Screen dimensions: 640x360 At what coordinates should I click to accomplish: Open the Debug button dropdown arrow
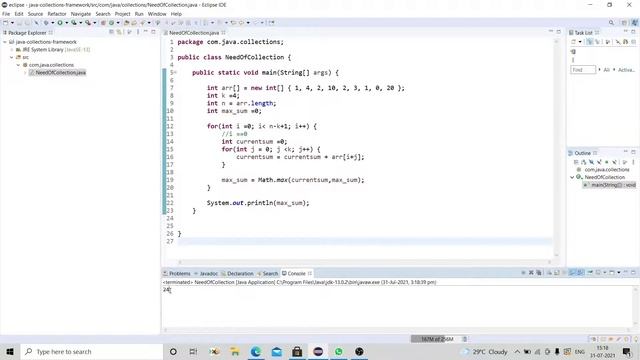pos(53,22)
